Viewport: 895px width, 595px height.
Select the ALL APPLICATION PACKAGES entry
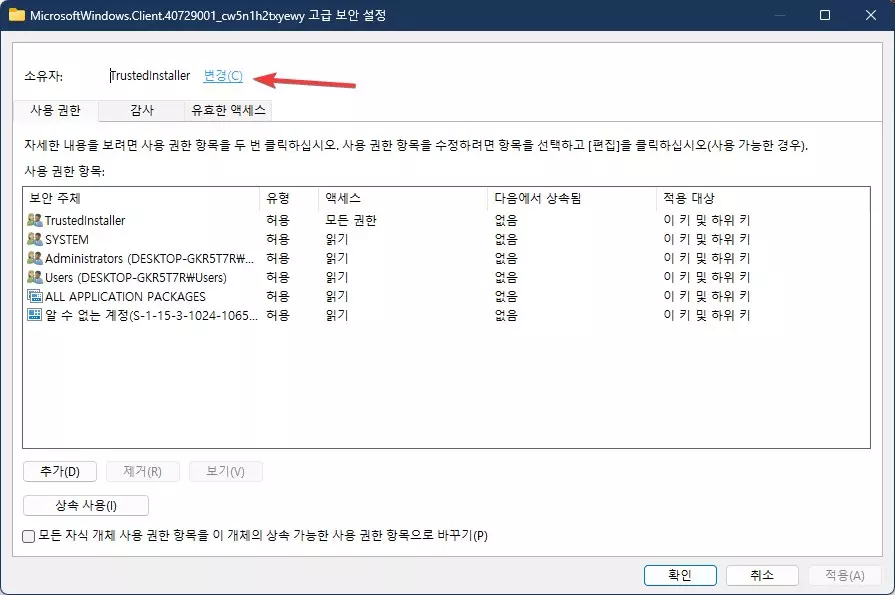click(446, 296)
